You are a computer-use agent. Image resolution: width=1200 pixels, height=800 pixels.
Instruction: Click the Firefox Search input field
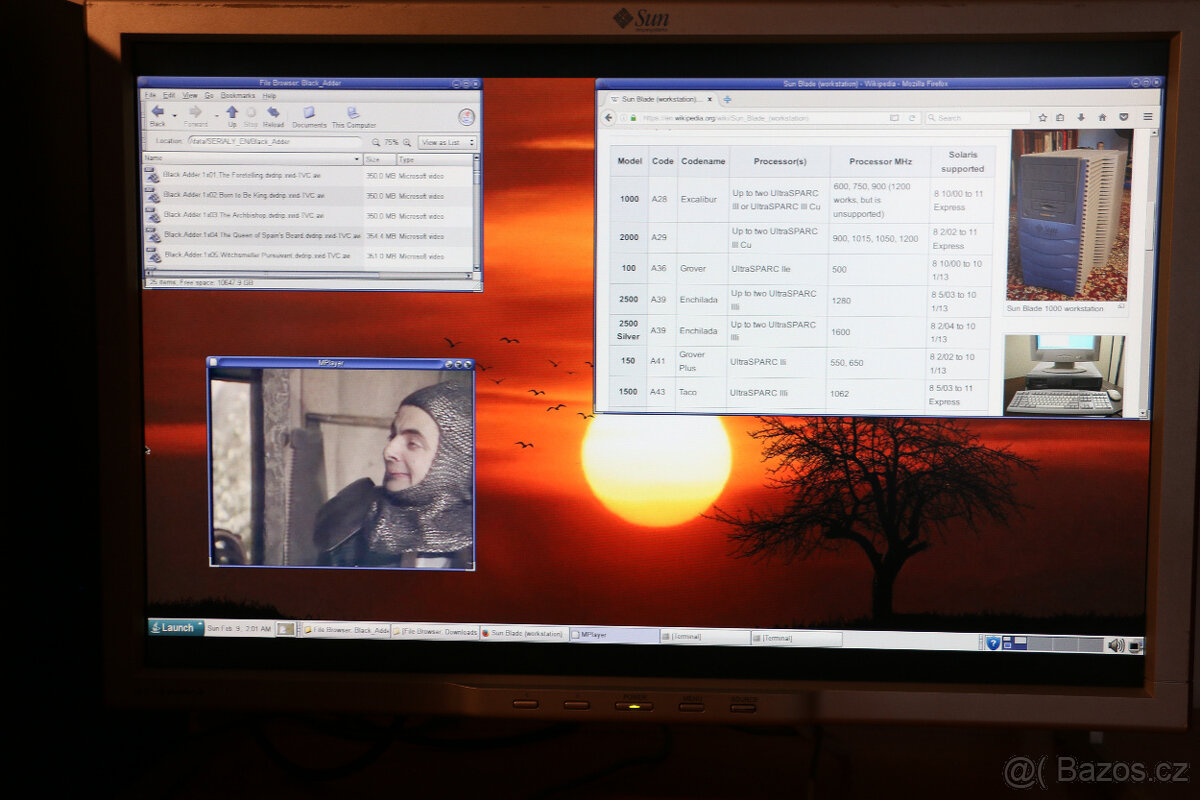point(975,117)
